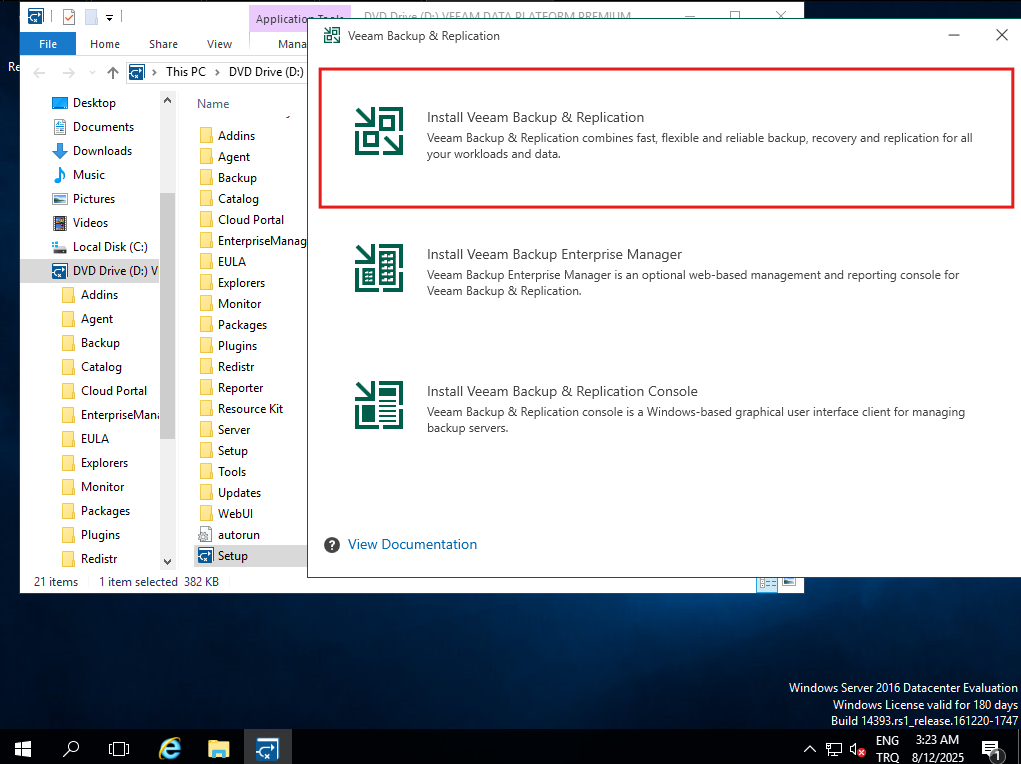
Task: Open the Action Center notifications icon
Action: [991, 750]
